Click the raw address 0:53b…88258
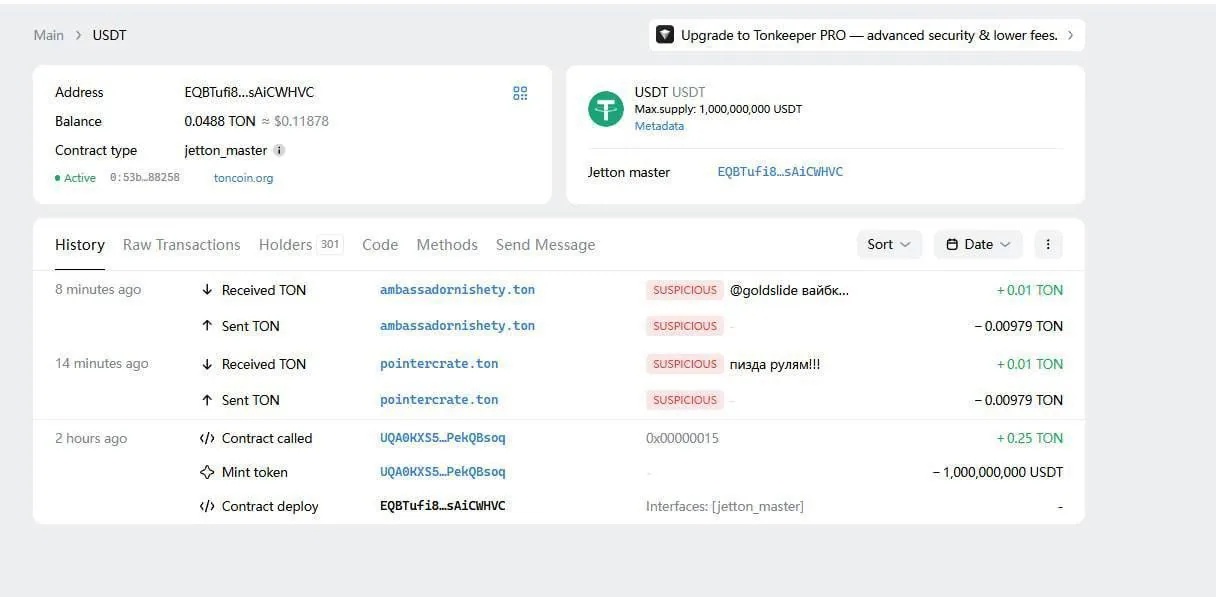1216x597 pixels. [145, 178]
